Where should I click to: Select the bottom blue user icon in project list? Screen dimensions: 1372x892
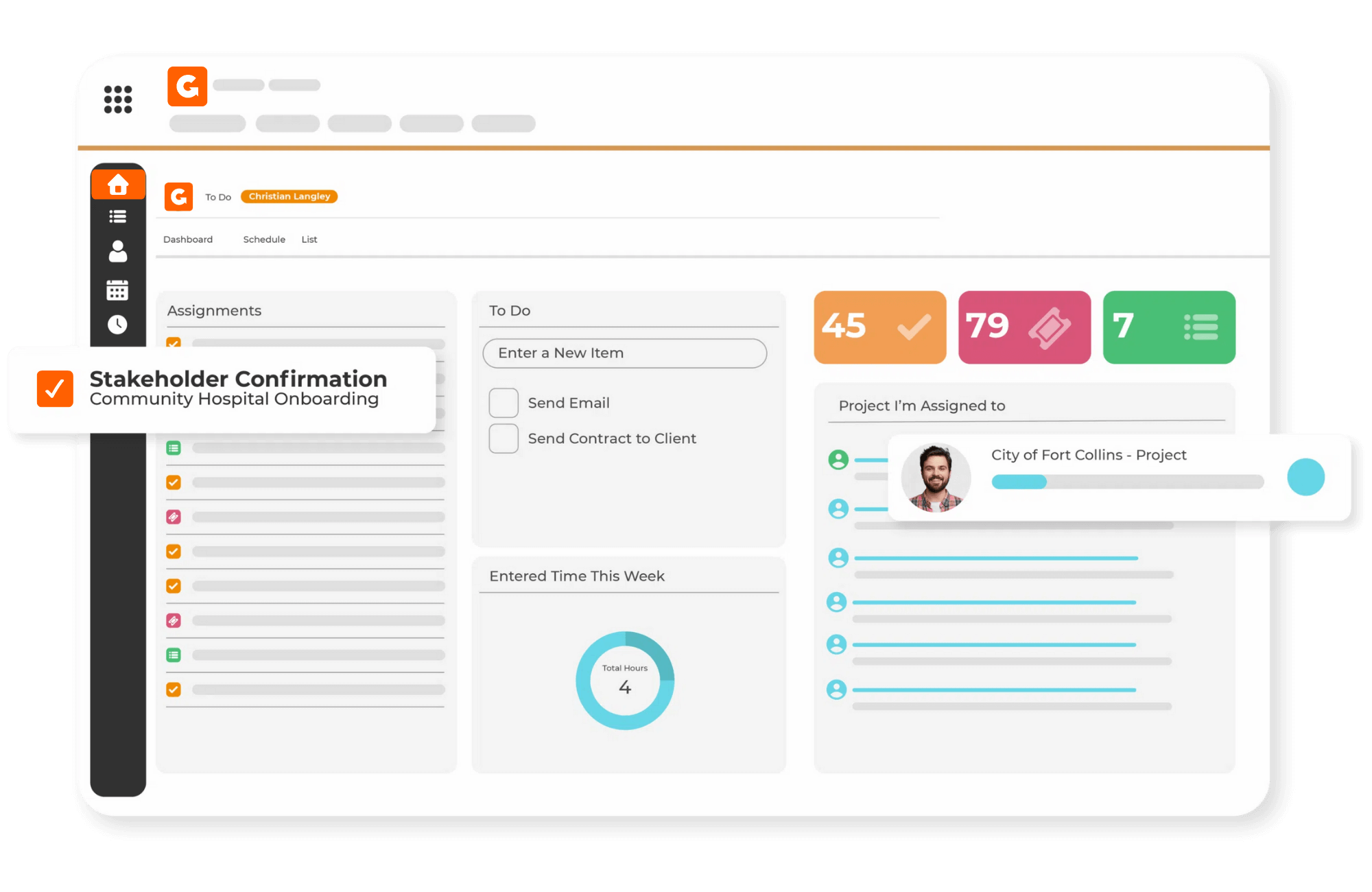[836, 690]
